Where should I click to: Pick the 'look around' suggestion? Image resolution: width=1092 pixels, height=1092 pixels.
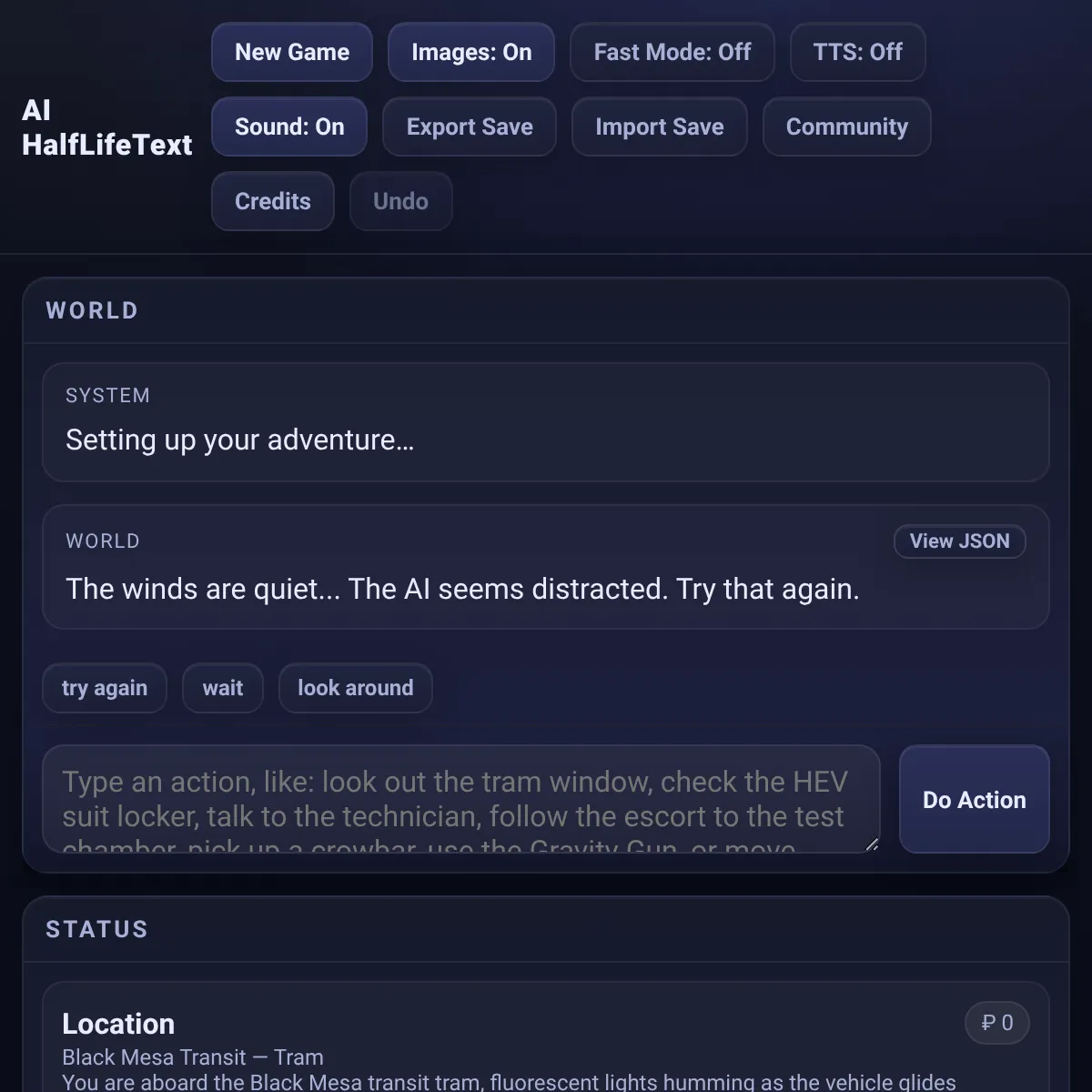click(x=356, y=688)
